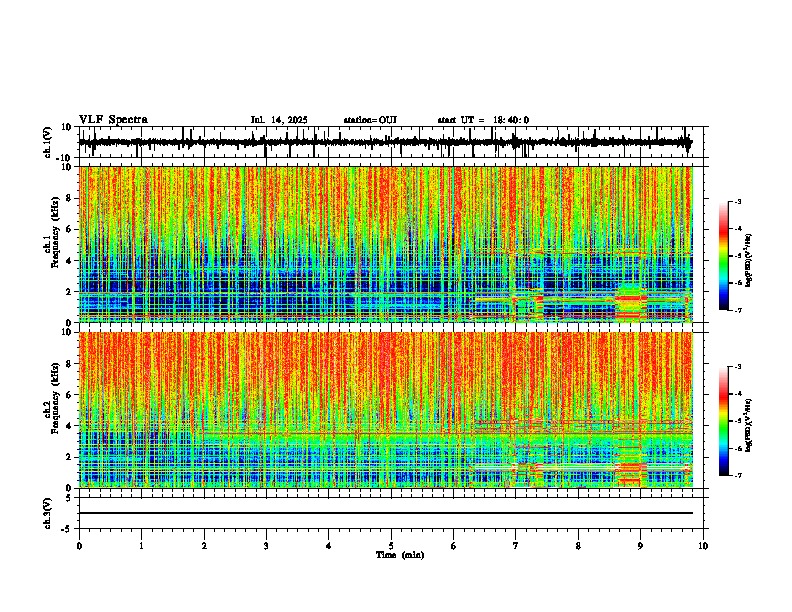Select the "ch.3(V)" axis label
The height and width of the screenshot is (612, 792).
(48, 513)
